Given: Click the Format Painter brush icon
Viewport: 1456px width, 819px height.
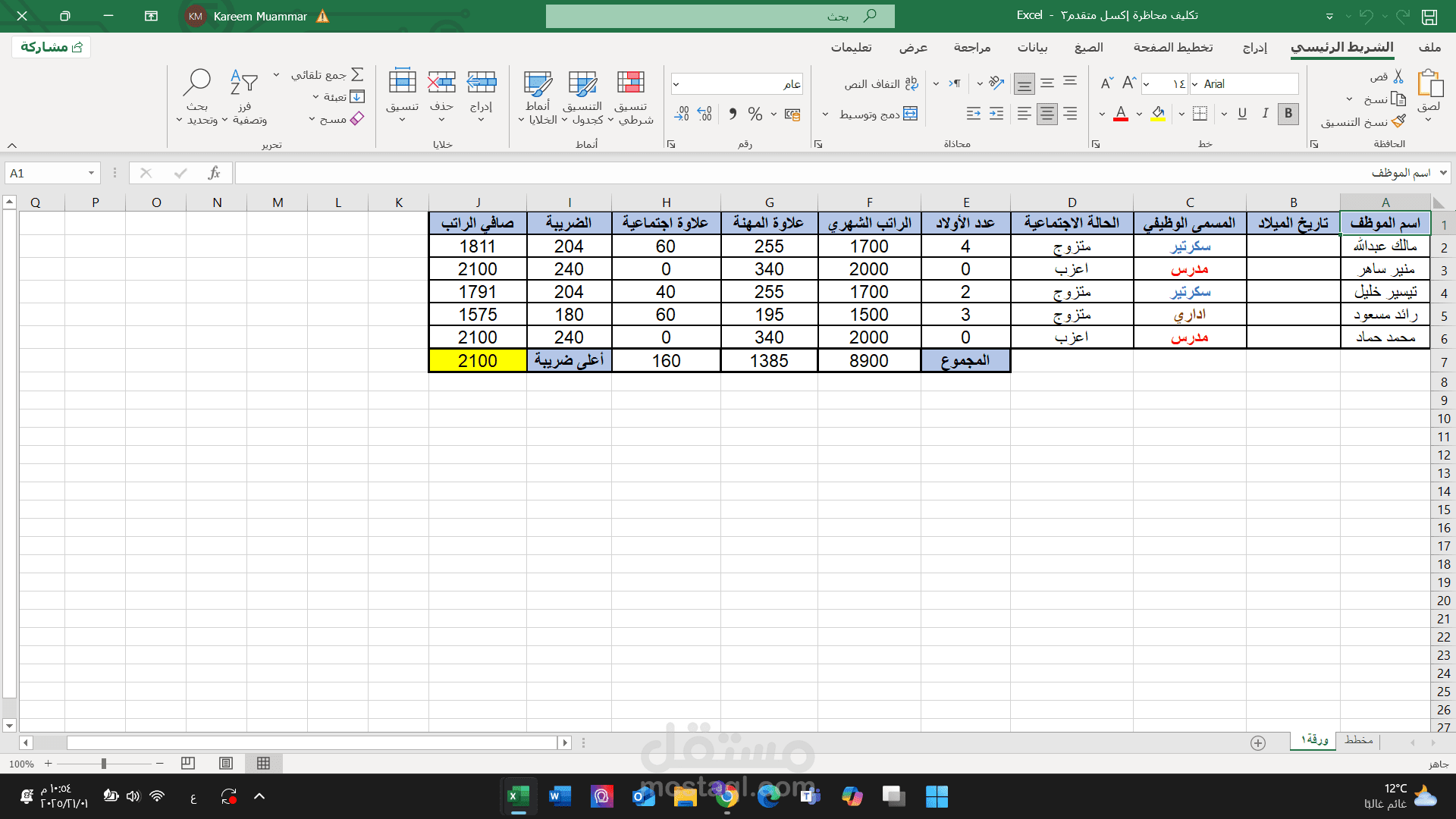Looking at the screenshot, I should coord(1399,121).
